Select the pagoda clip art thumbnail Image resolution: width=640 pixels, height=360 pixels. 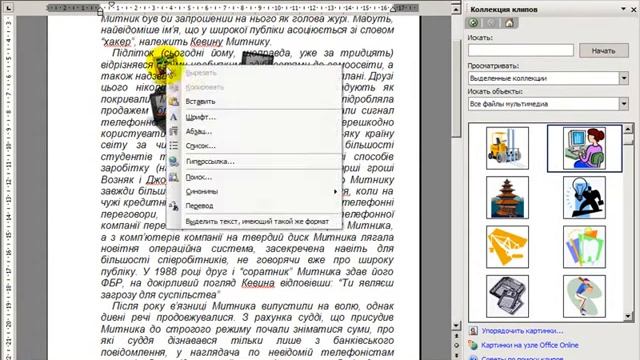coord(507,198)
